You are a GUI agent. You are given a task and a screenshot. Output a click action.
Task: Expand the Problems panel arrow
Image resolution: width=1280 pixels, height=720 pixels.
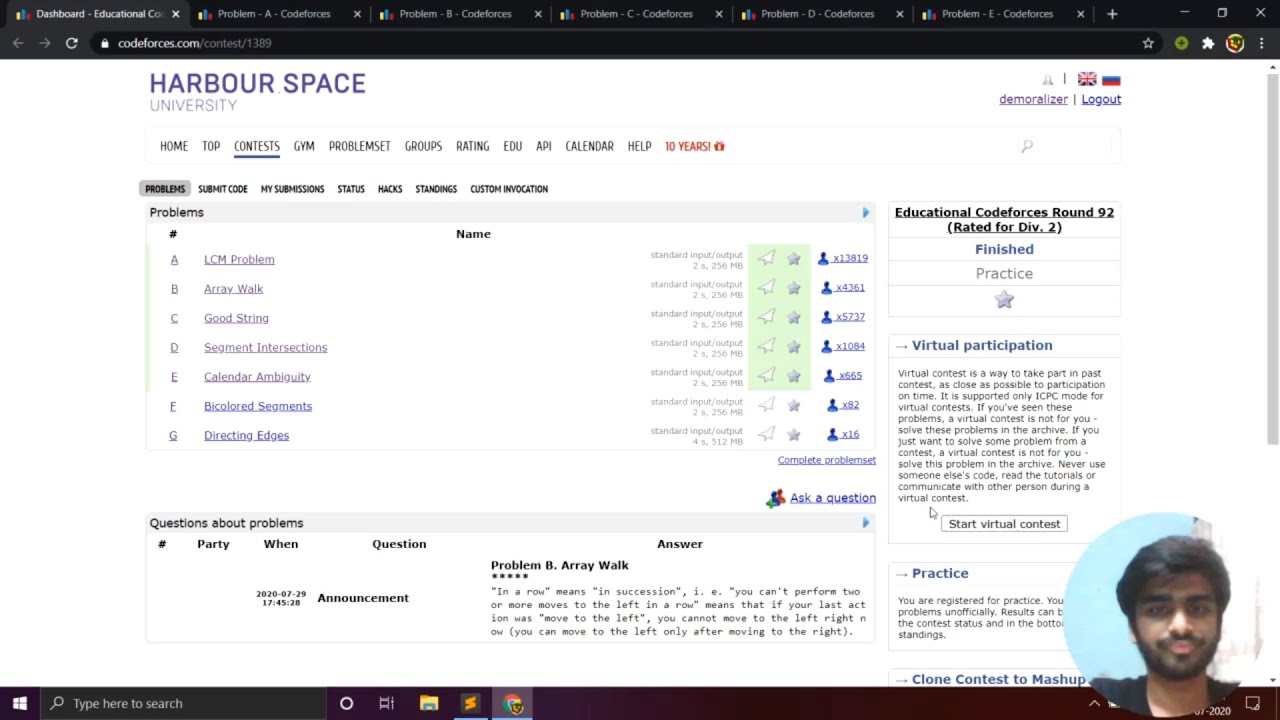pyautogui.click(x=866, y=212)
